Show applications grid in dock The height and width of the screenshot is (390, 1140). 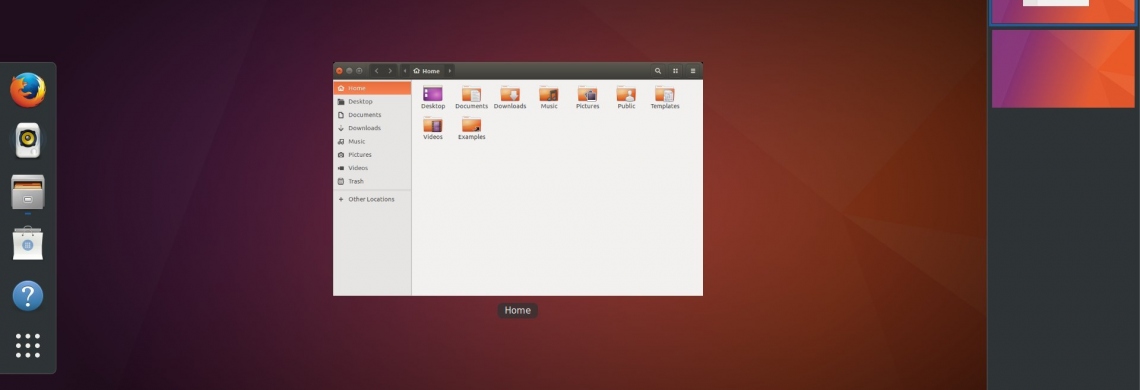(28, 346)
